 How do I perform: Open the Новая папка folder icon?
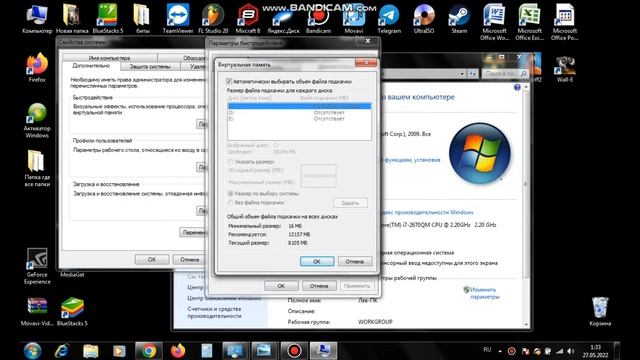tap(72, 19)
